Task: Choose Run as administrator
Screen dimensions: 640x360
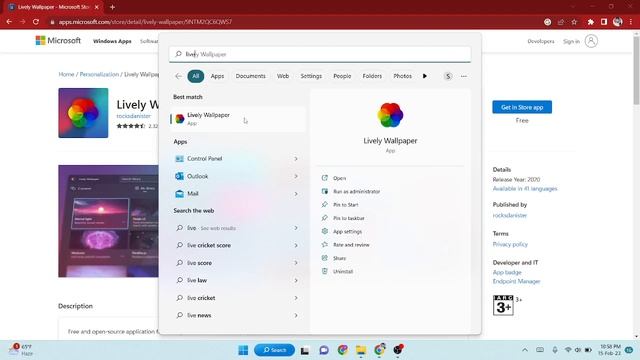Action: click(356, 191)
